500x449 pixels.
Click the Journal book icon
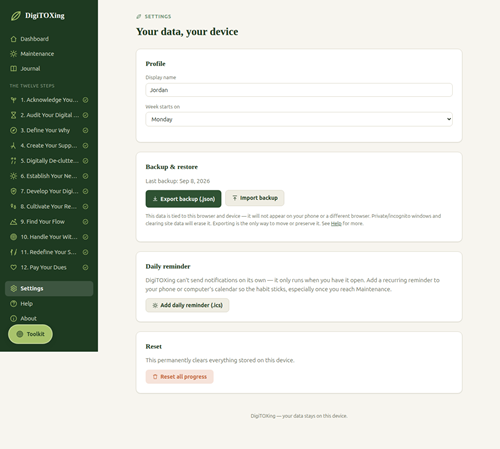[x=13, y=69]
